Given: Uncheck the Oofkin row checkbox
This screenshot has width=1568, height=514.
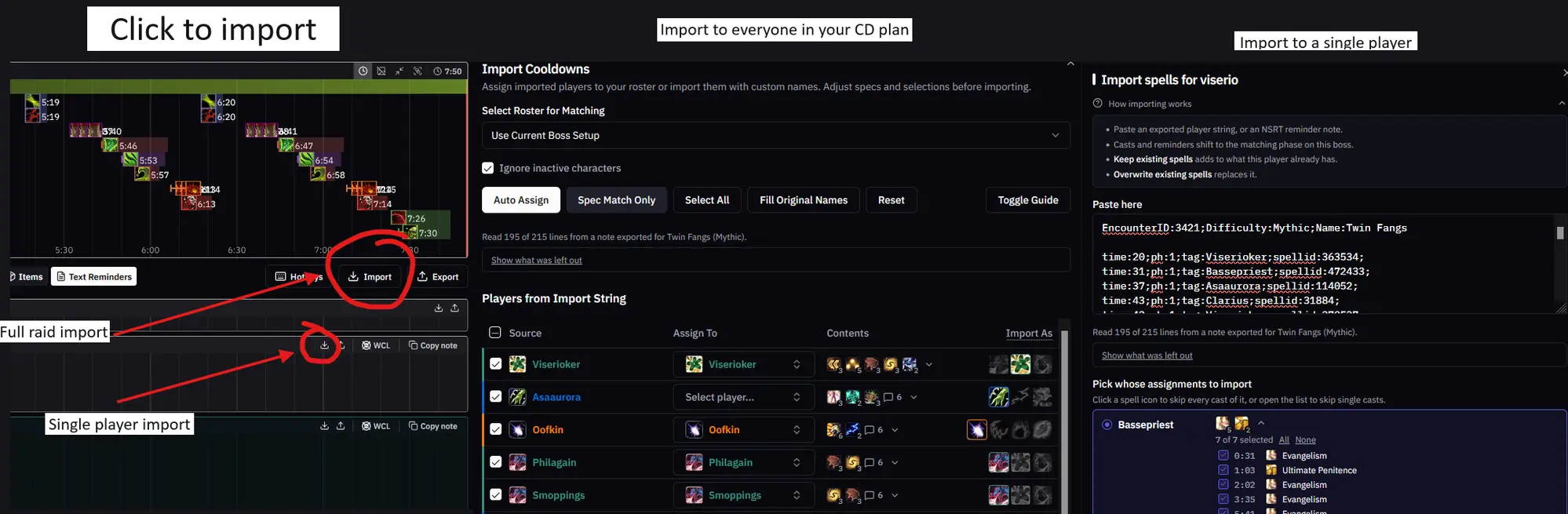Looking at the screenshot, I should coord(495,429).
